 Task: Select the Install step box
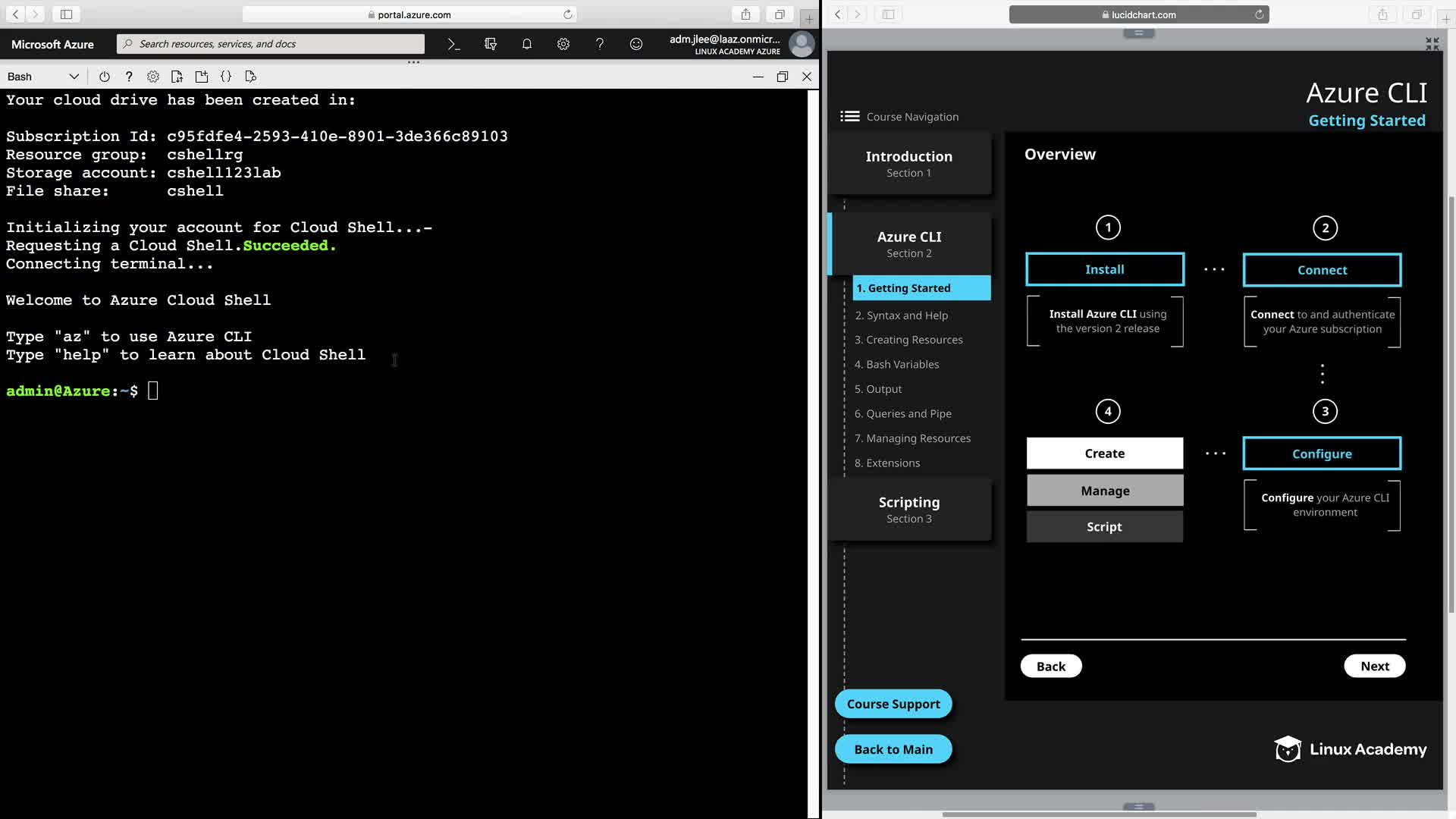coord(1104,269)
